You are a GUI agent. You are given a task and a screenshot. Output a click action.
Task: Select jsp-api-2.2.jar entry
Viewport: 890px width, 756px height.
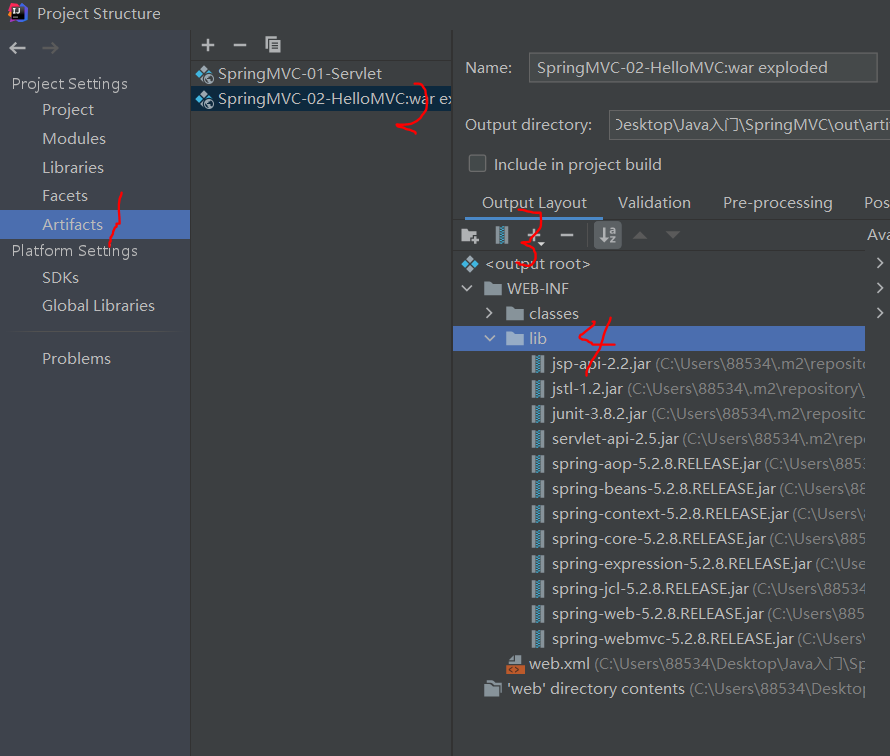click(x=658, y=363)
